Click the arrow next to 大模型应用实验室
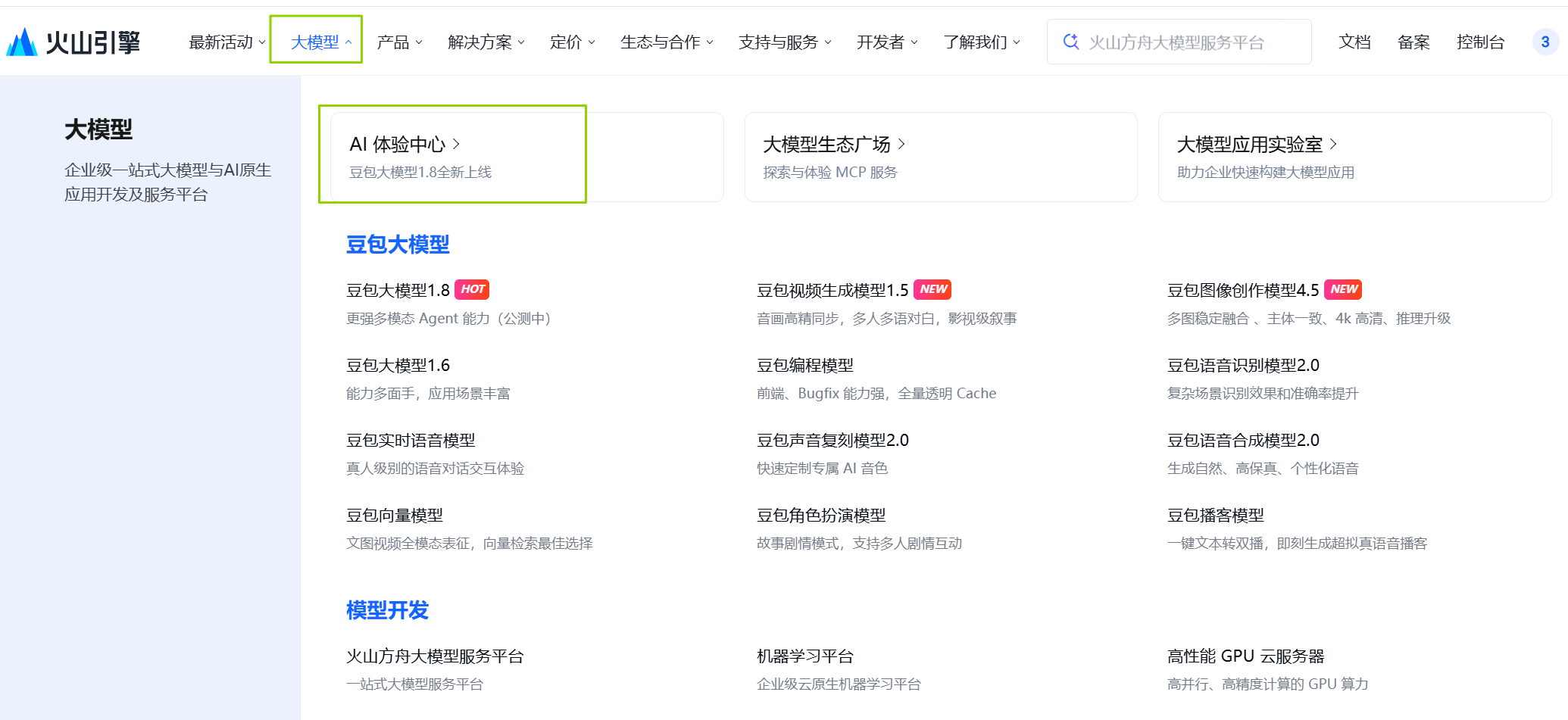 [x=1333, y=144]
